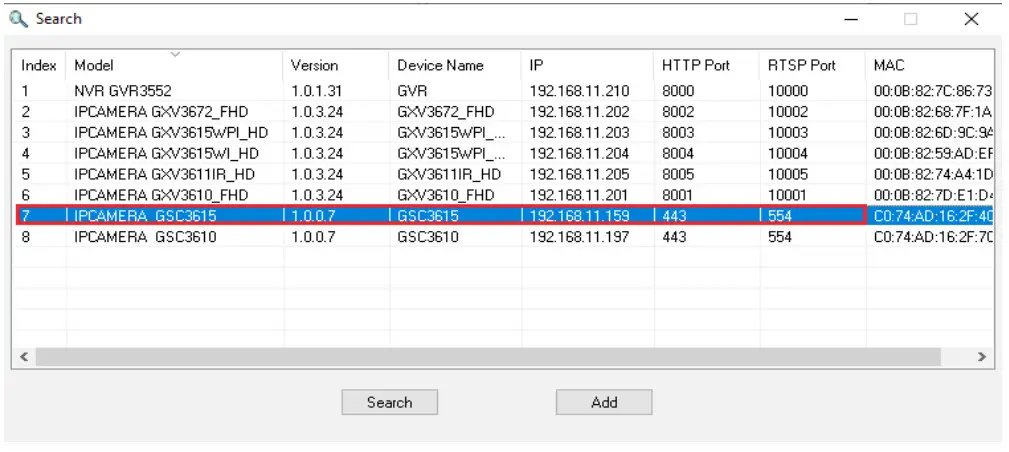1009x452 pixels.
Task: Click RTSP port cell 10002
Action: click(788, 111)
